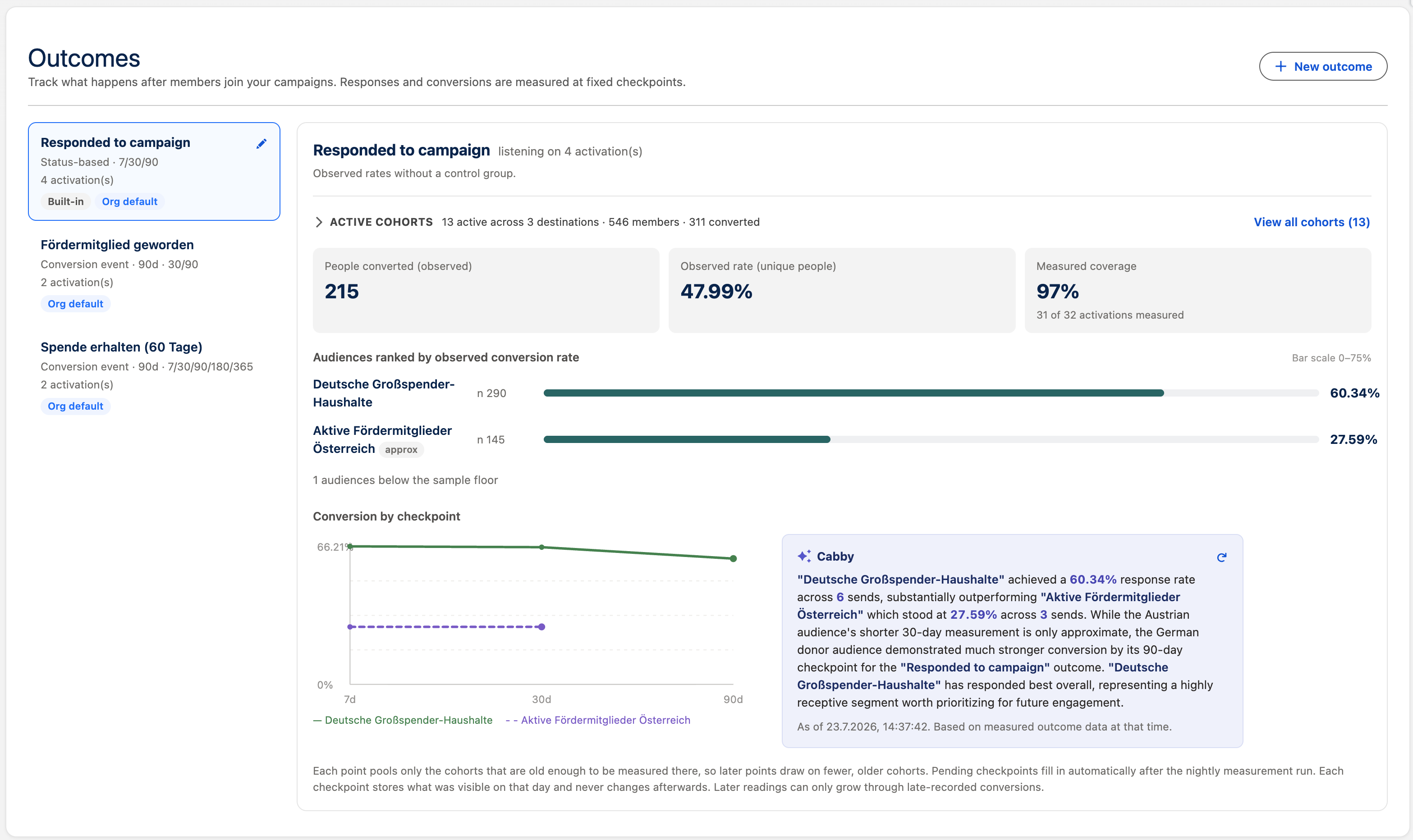
Task: Select the Spende erhalten (60 Tage) outcome
Action: 154,376
